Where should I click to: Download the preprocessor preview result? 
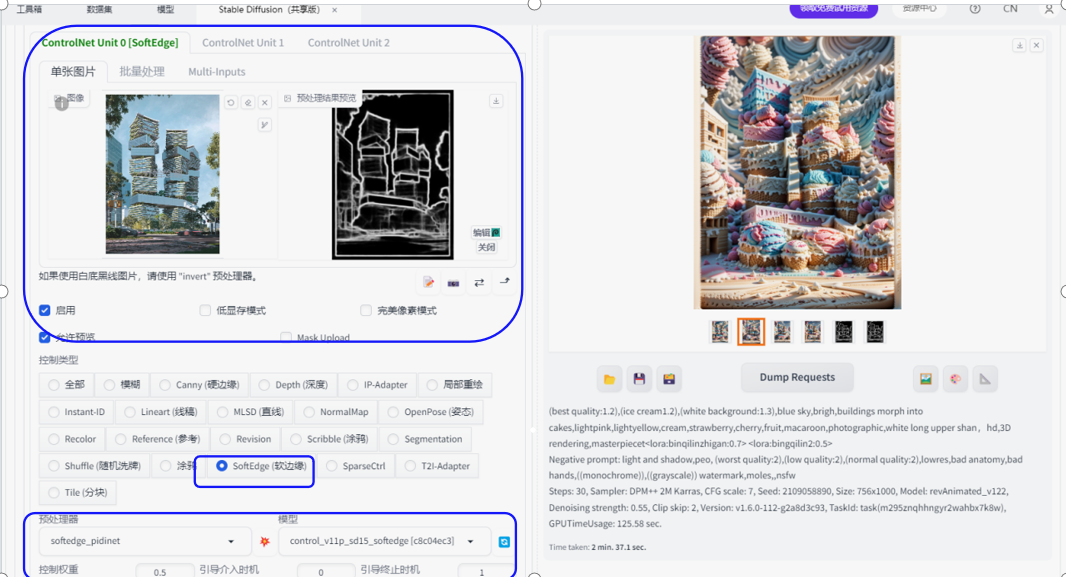click(496, 101)
